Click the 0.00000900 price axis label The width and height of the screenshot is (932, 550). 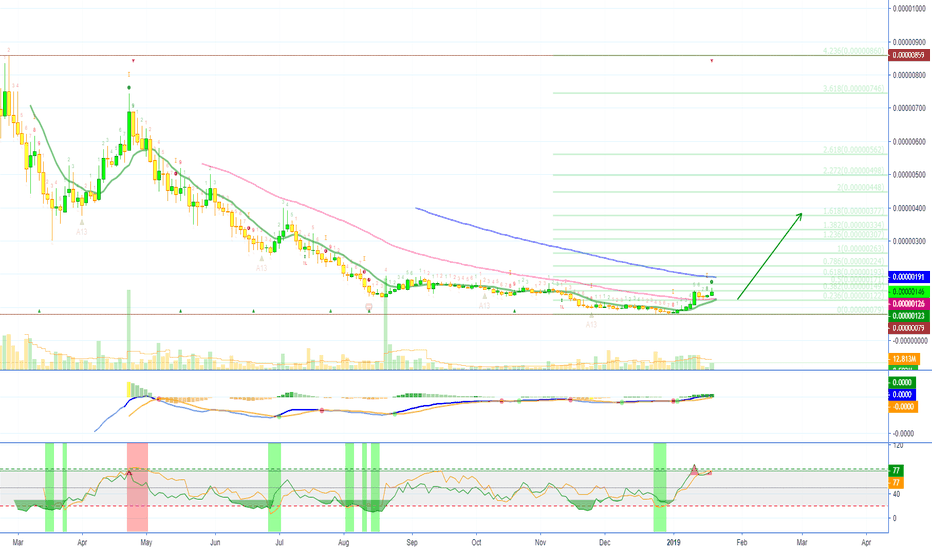pyautogui.click(x=909, y=42)
